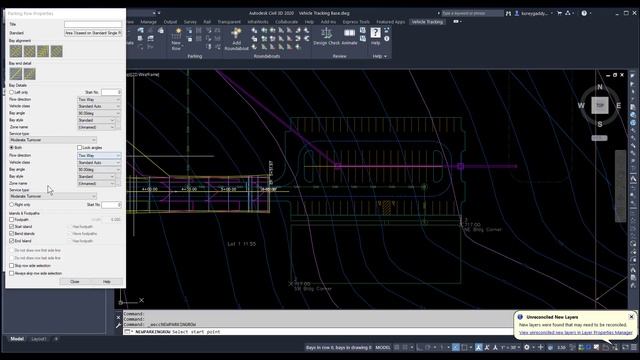This screenshot has height=360, width=640.
Task: Uncheck the Start island checkbox
Action: click(11, 227)
